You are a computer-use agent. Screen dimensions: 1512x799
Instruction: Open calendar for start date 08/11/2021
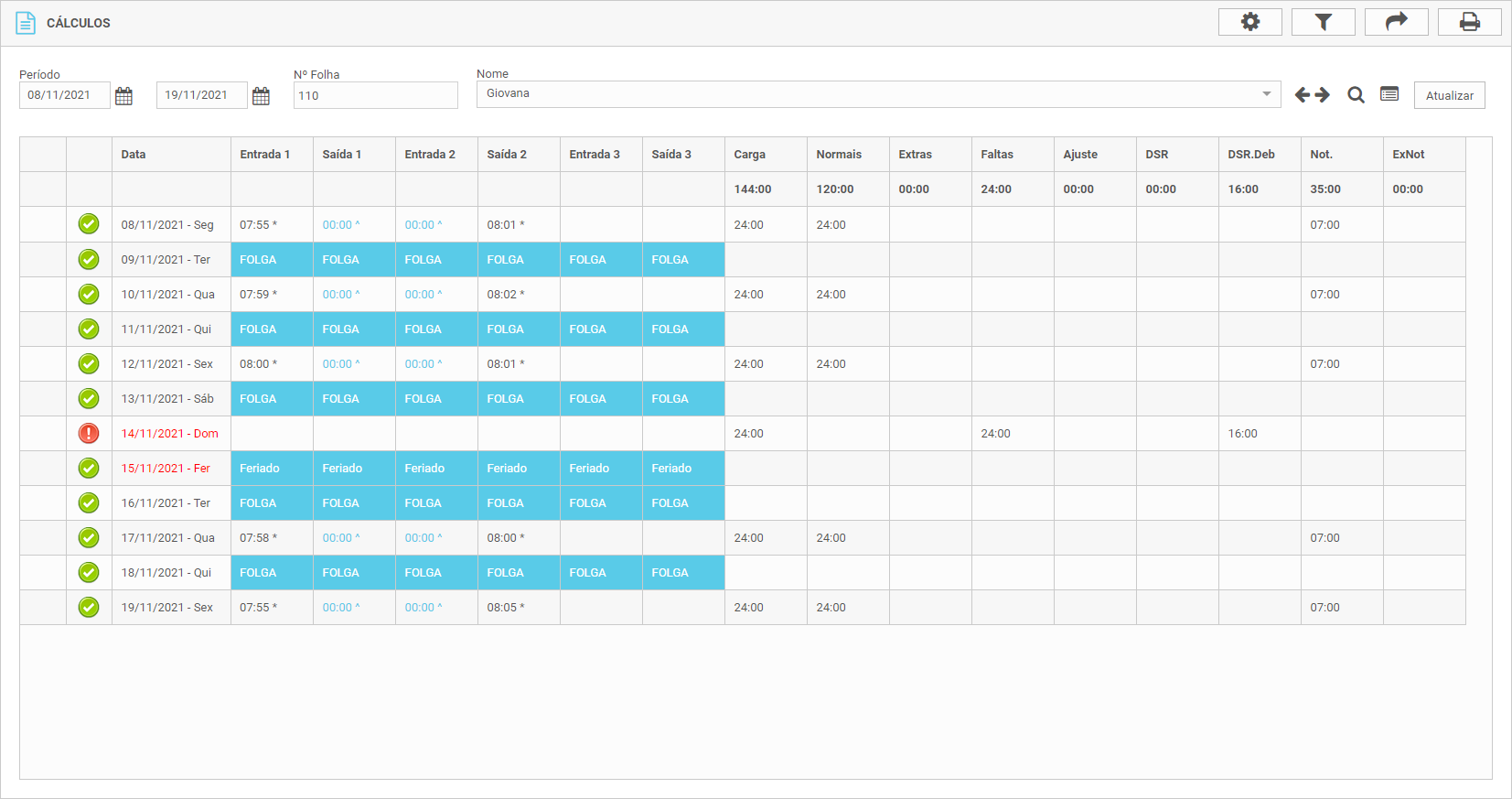(124, 96)
